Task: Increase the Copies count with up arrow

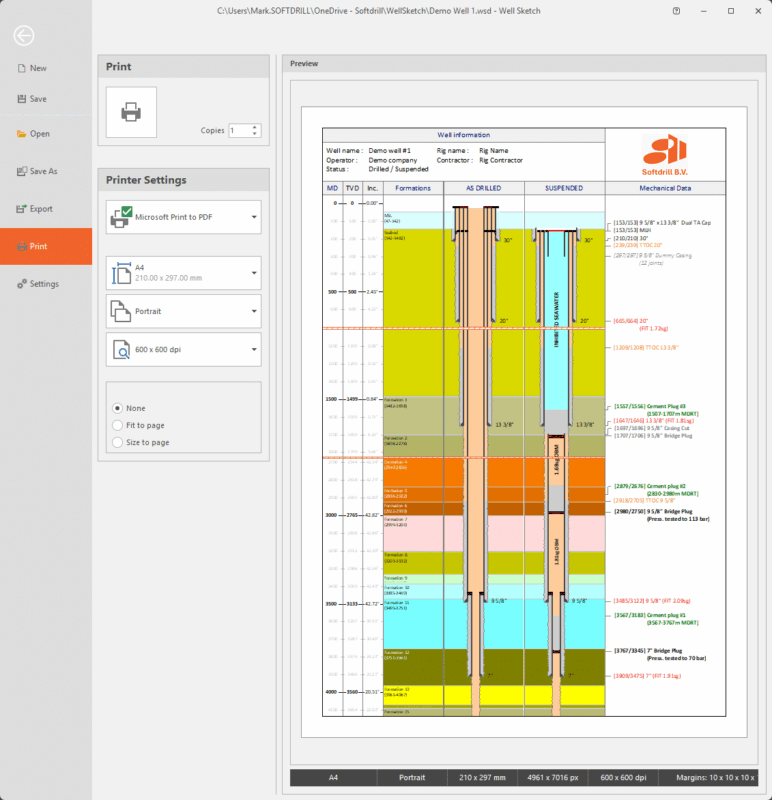Action: [255, 127]
